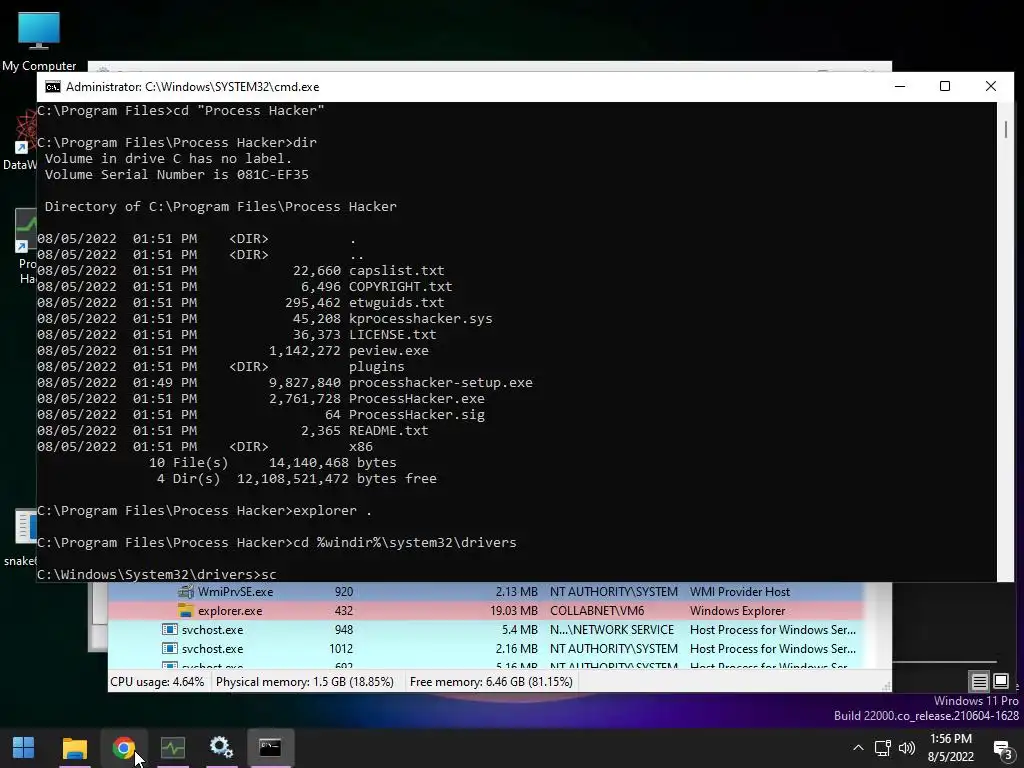Click the cmd.exe title bar icon
This screenshot has width=1024, height=768.
(x=52, y=87)
